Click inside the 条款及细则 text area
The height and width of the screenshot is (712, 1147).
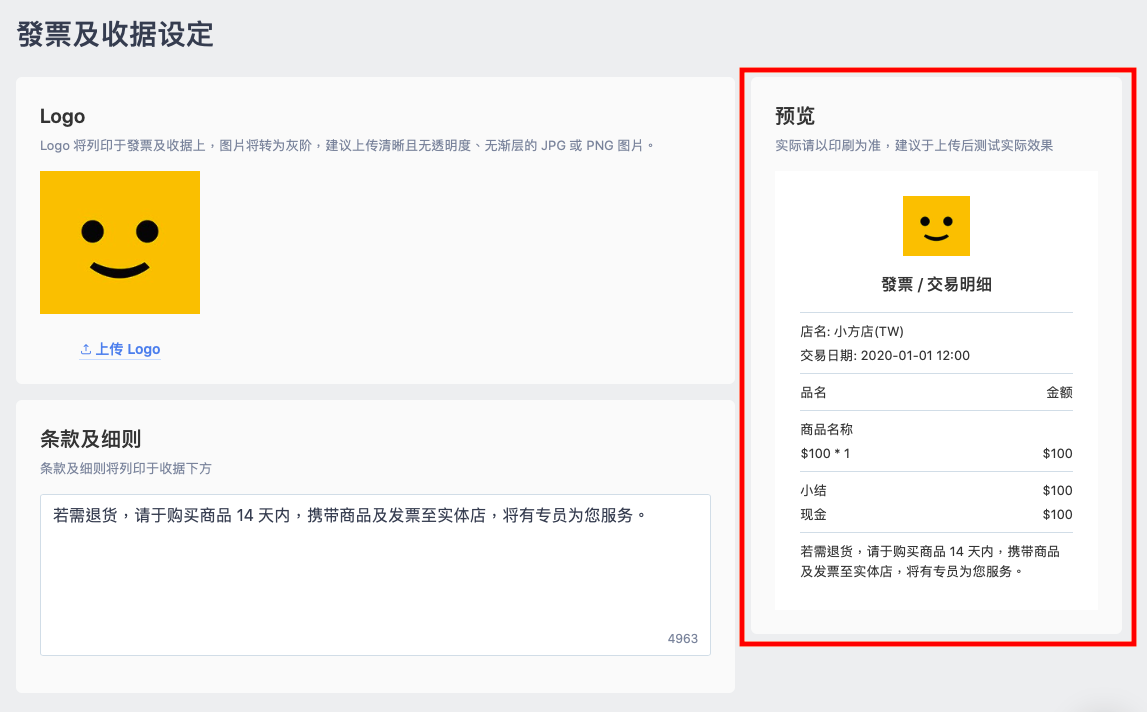375,575
